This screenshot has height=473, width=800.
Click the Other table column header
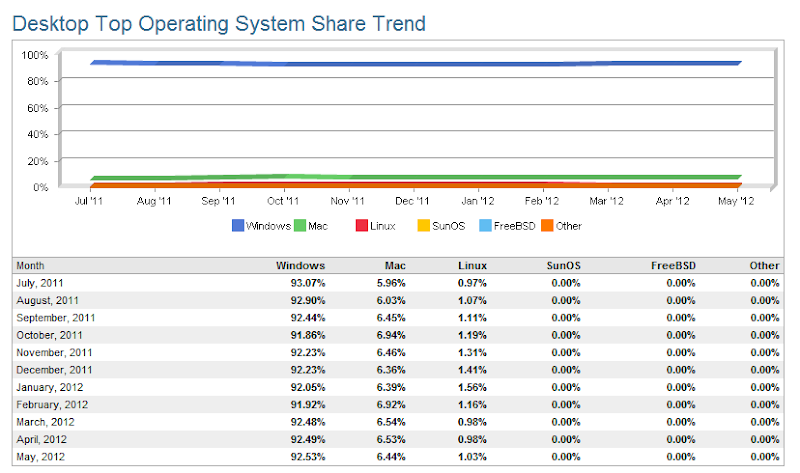764,266
